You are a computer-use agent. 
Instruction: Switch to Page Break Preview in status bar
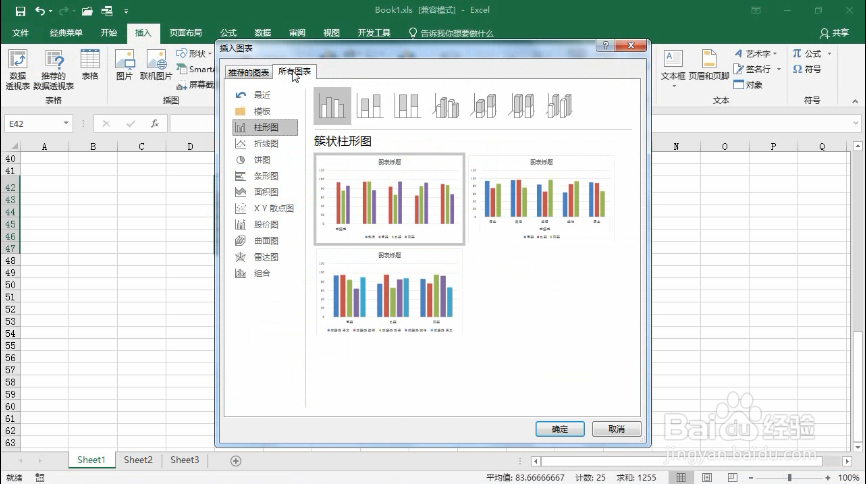click(732, 477)
